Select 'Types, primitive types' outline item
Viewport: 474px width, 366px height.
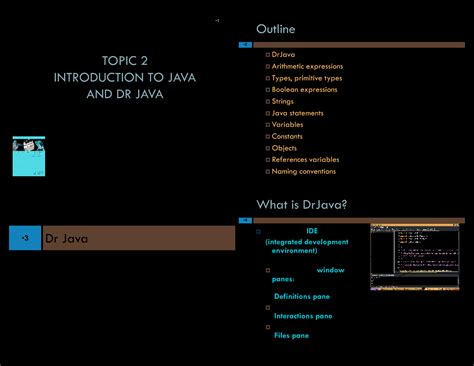point(307,78)
